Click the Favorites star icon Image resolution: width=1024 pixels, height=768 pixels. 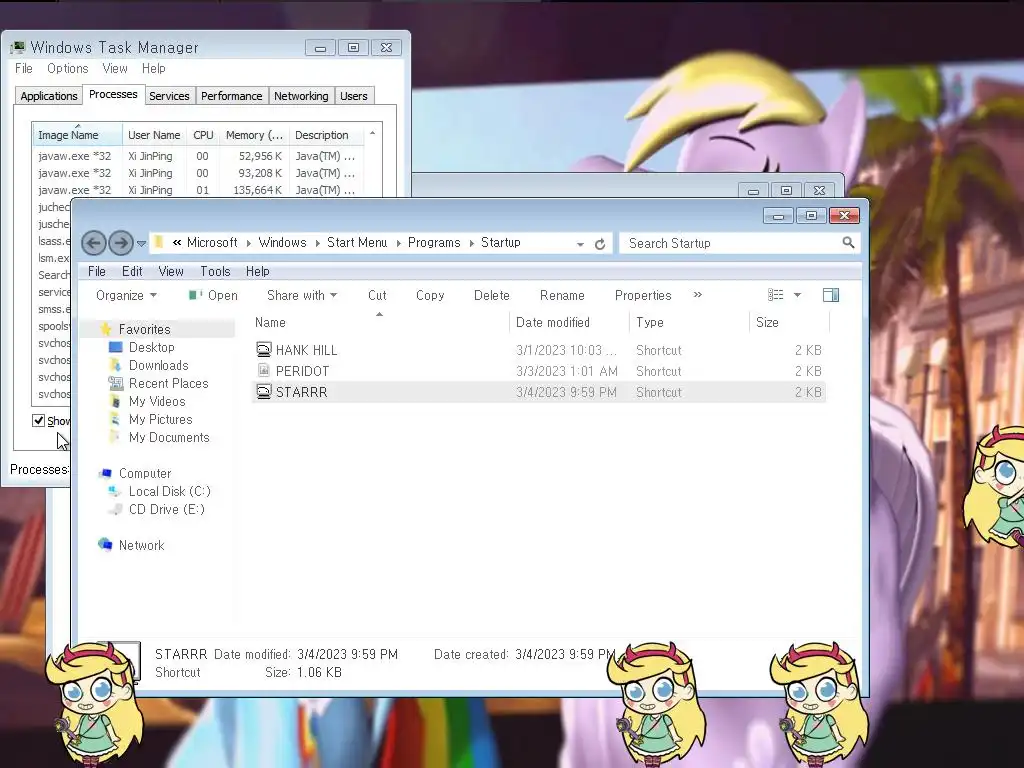click(x=106, y=328)
